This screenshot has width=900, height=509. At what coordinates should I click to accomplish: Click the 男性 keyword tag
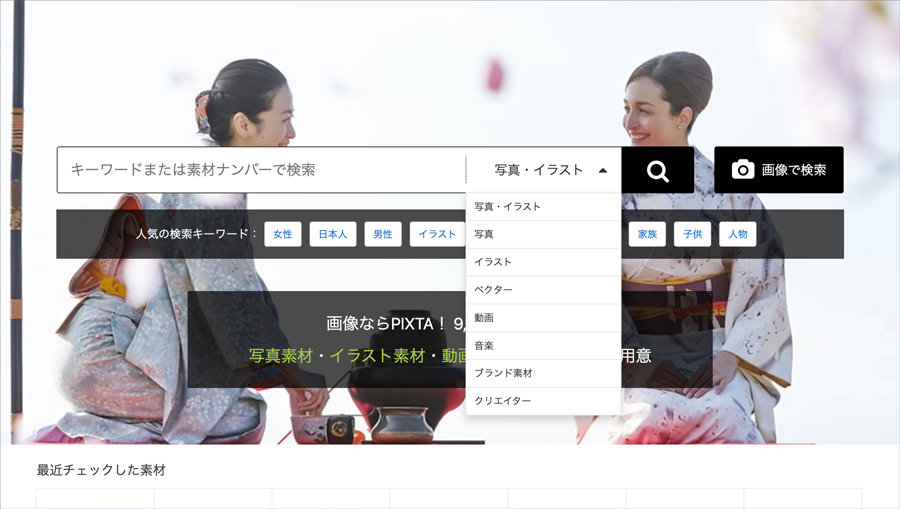(x=383, y=234)
